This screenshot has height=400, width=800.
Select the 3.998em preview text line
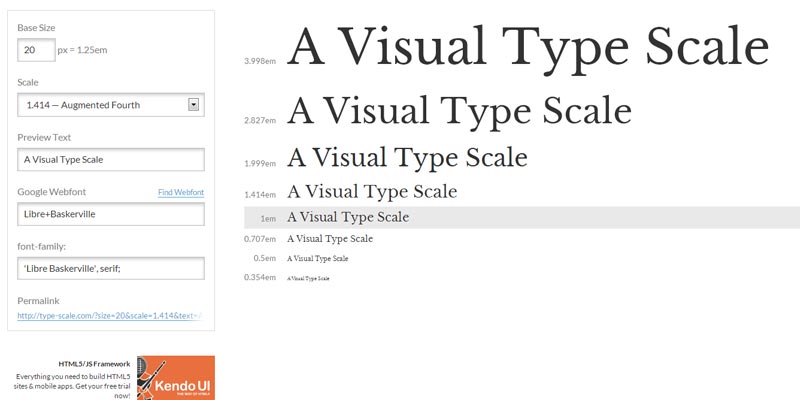click(x=528, y=46)
